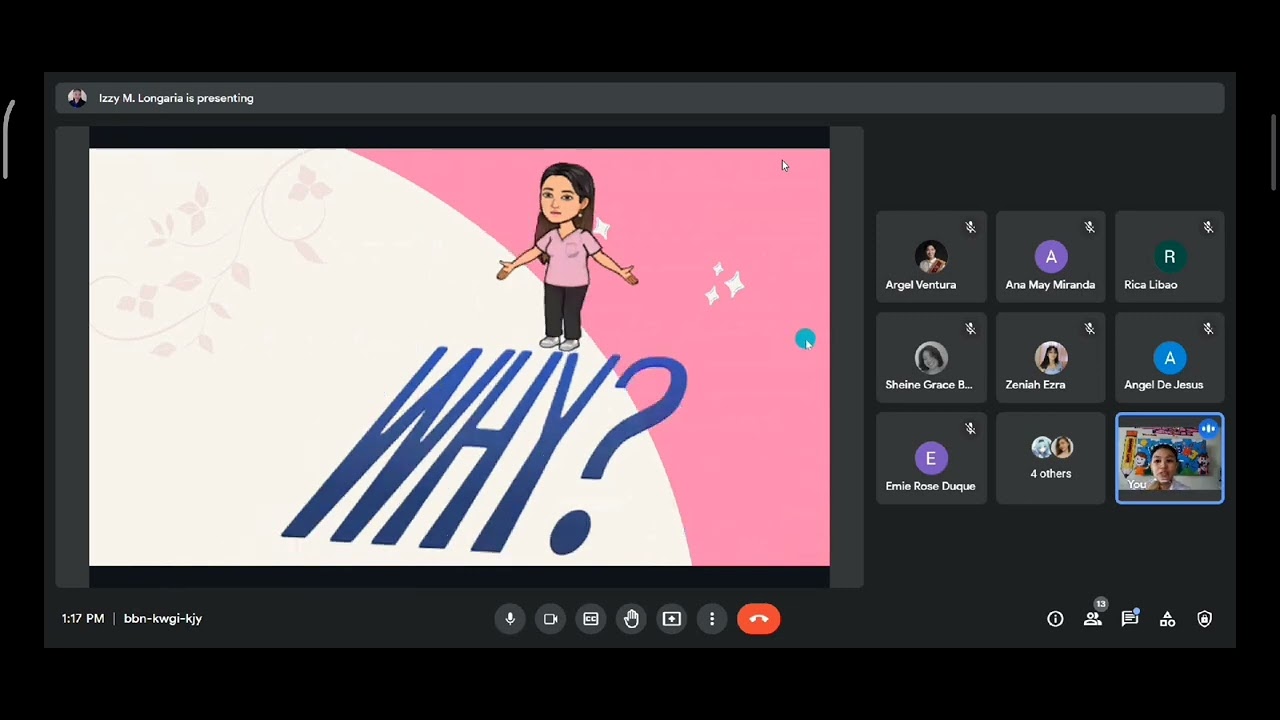Click the 13 participants count badge
Screen dimensions: 1280x720
pyautogui.click(x=1101, y=604)
